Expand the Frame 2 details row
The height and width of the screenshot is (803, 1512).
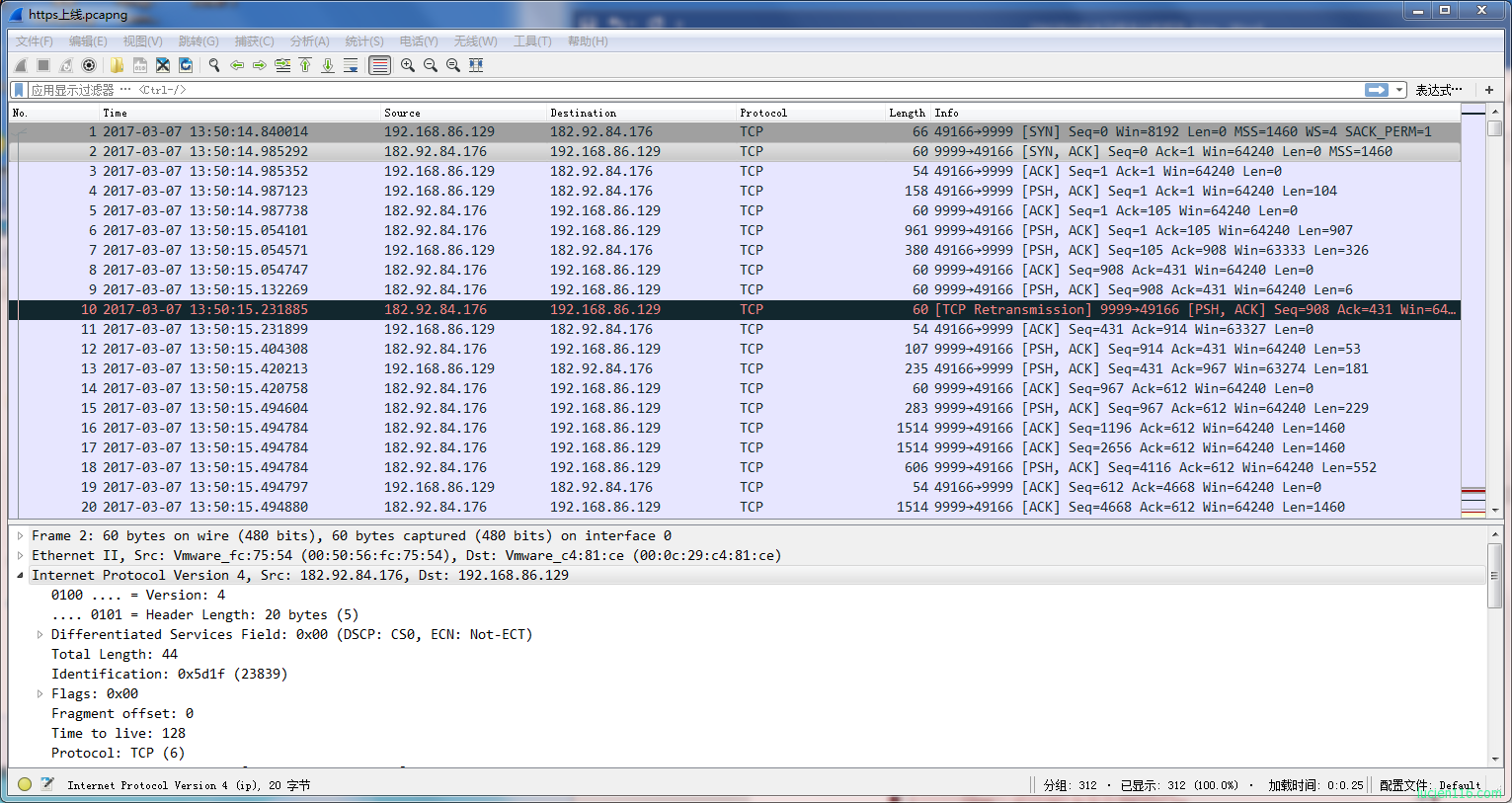click(20, 535)
